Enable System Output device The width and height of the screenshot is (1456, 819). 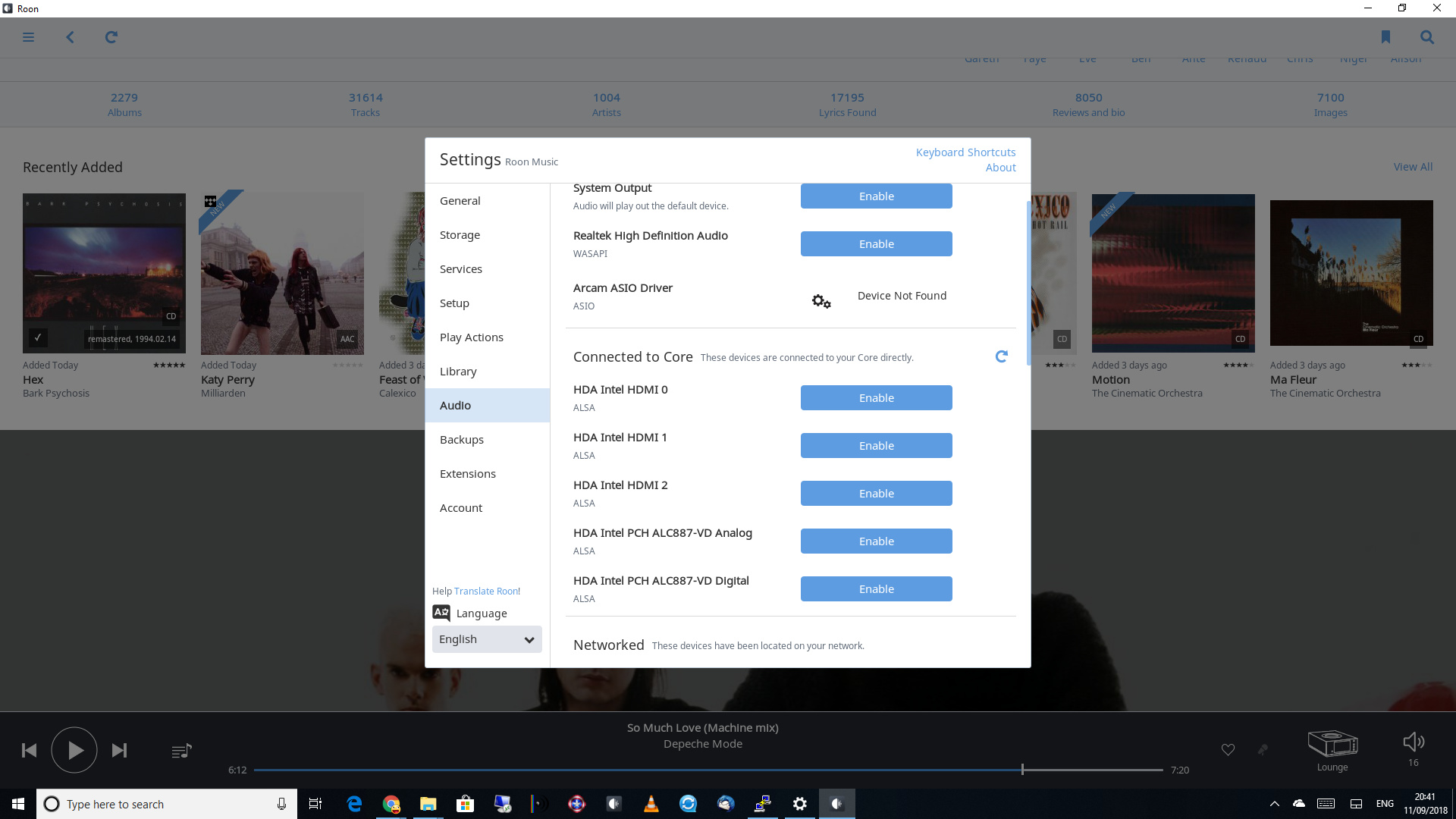click(877, 196)
